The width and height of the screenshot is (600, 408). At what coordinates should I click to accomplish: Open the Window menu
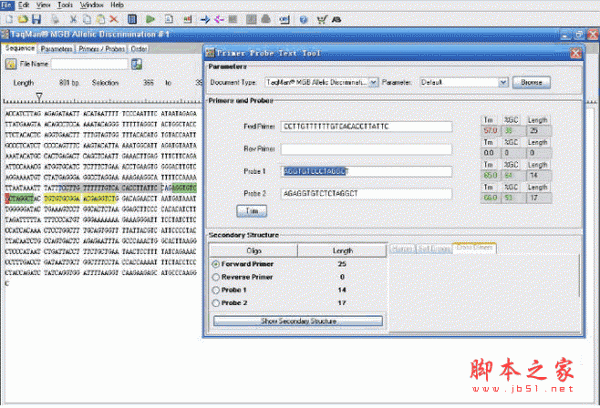[91, 5]
